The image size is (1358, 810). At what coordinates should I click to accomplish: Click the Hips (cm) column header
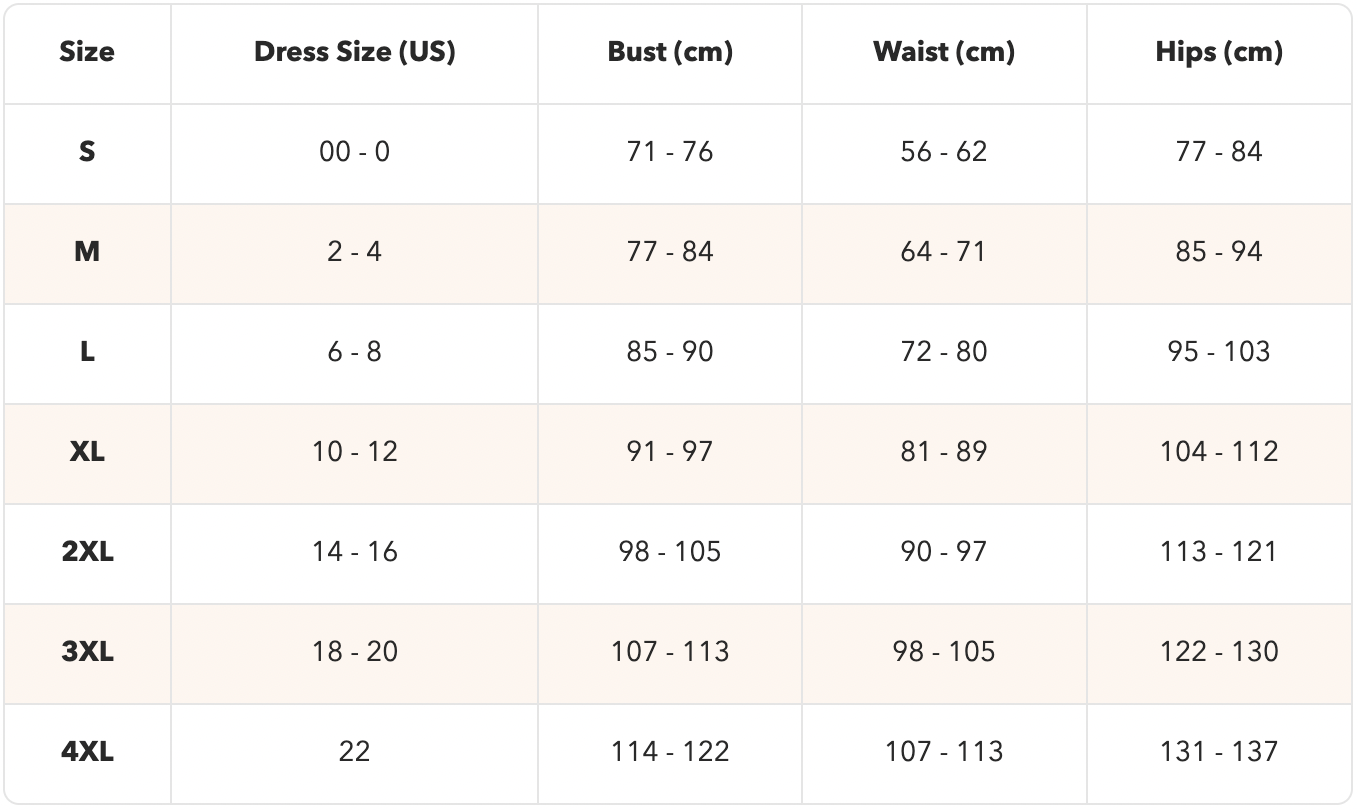click(1218, 52)
